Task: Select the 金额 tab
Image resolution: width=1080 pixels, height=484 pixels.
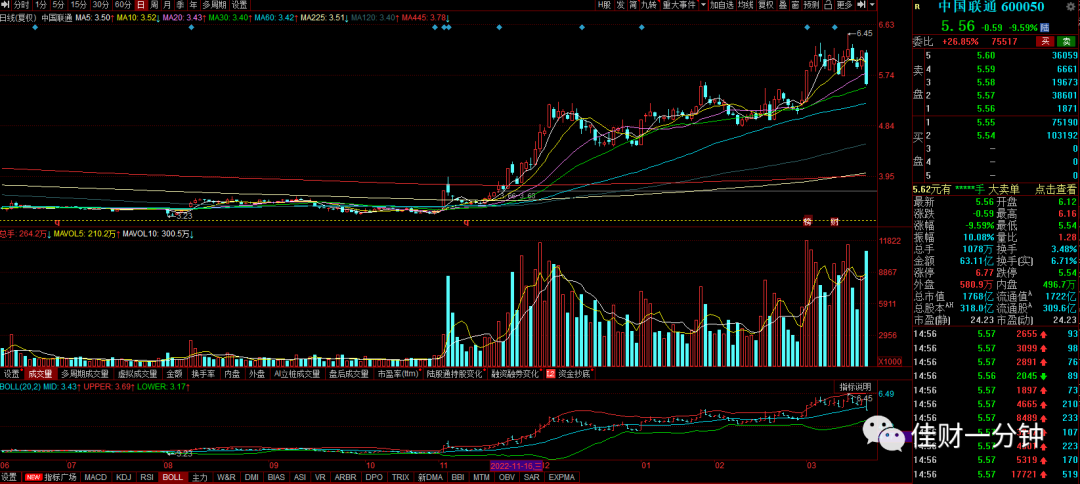Action: tap(174, 375)
